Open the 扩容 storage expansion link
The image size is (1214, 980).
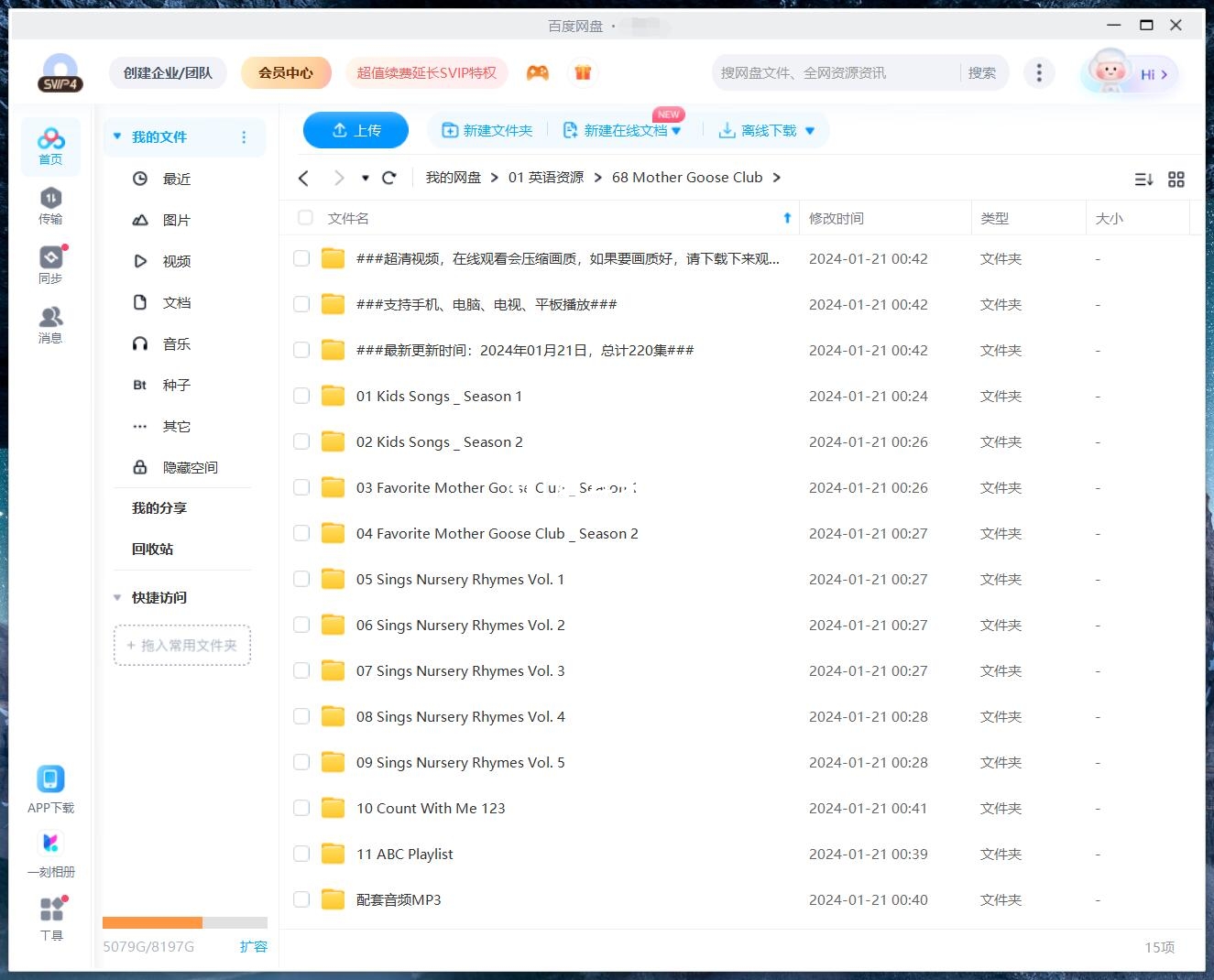point(254,946)
